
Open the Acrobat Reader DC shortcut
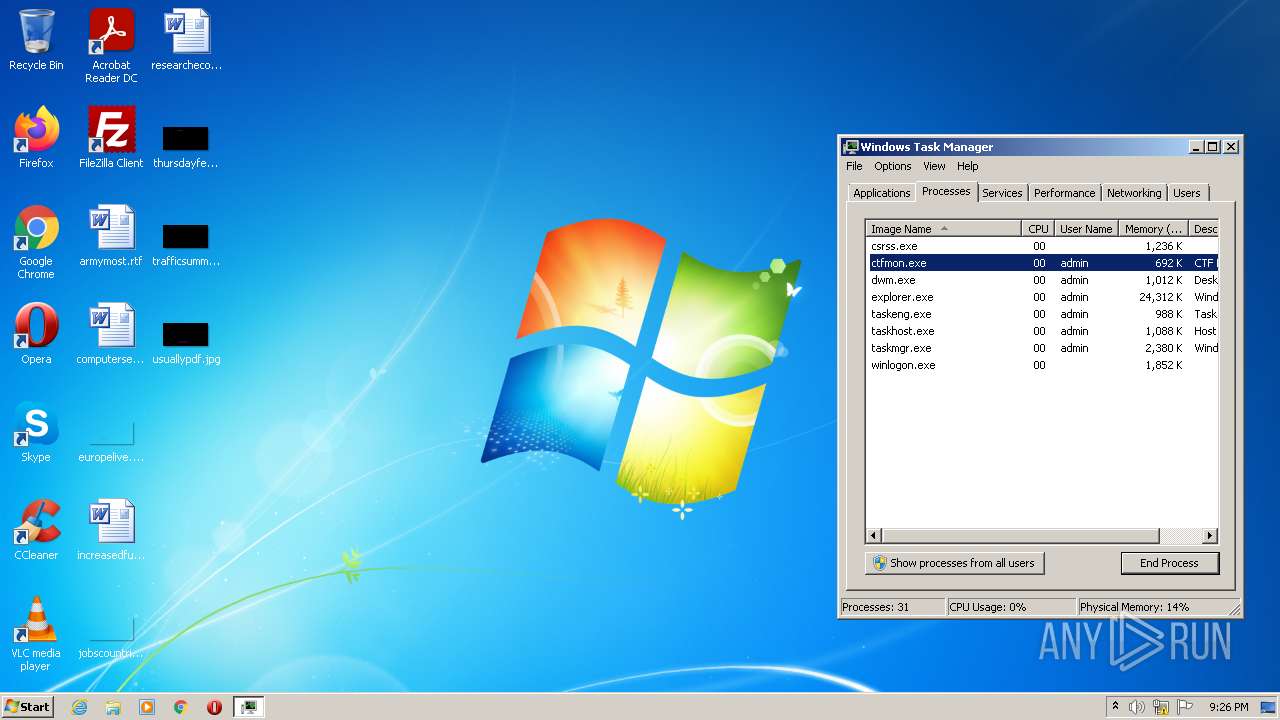111,45
